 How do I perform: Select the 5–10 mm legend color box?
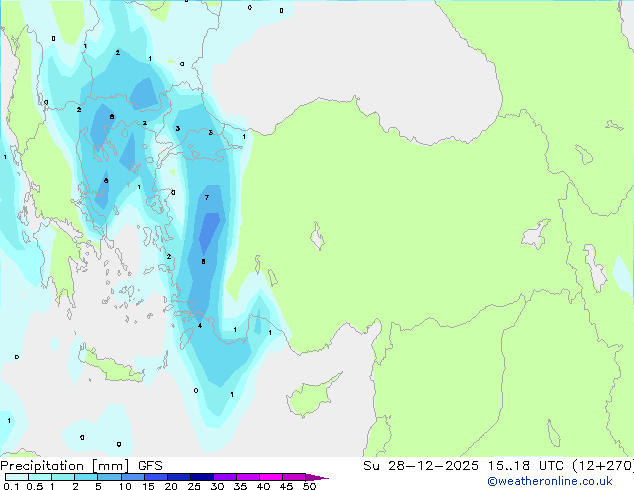tap(109, 477)
